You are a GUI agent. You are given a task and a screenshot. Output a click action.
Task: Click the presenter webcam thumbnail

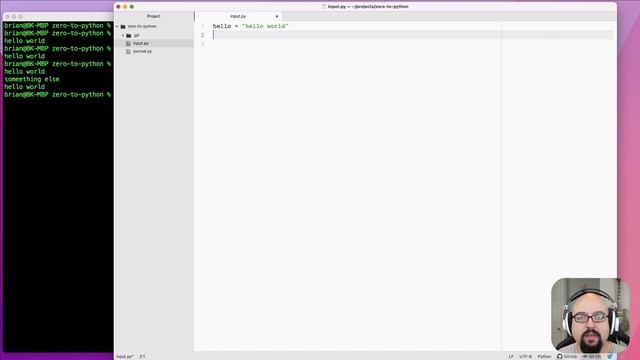[x=590, y=316]
